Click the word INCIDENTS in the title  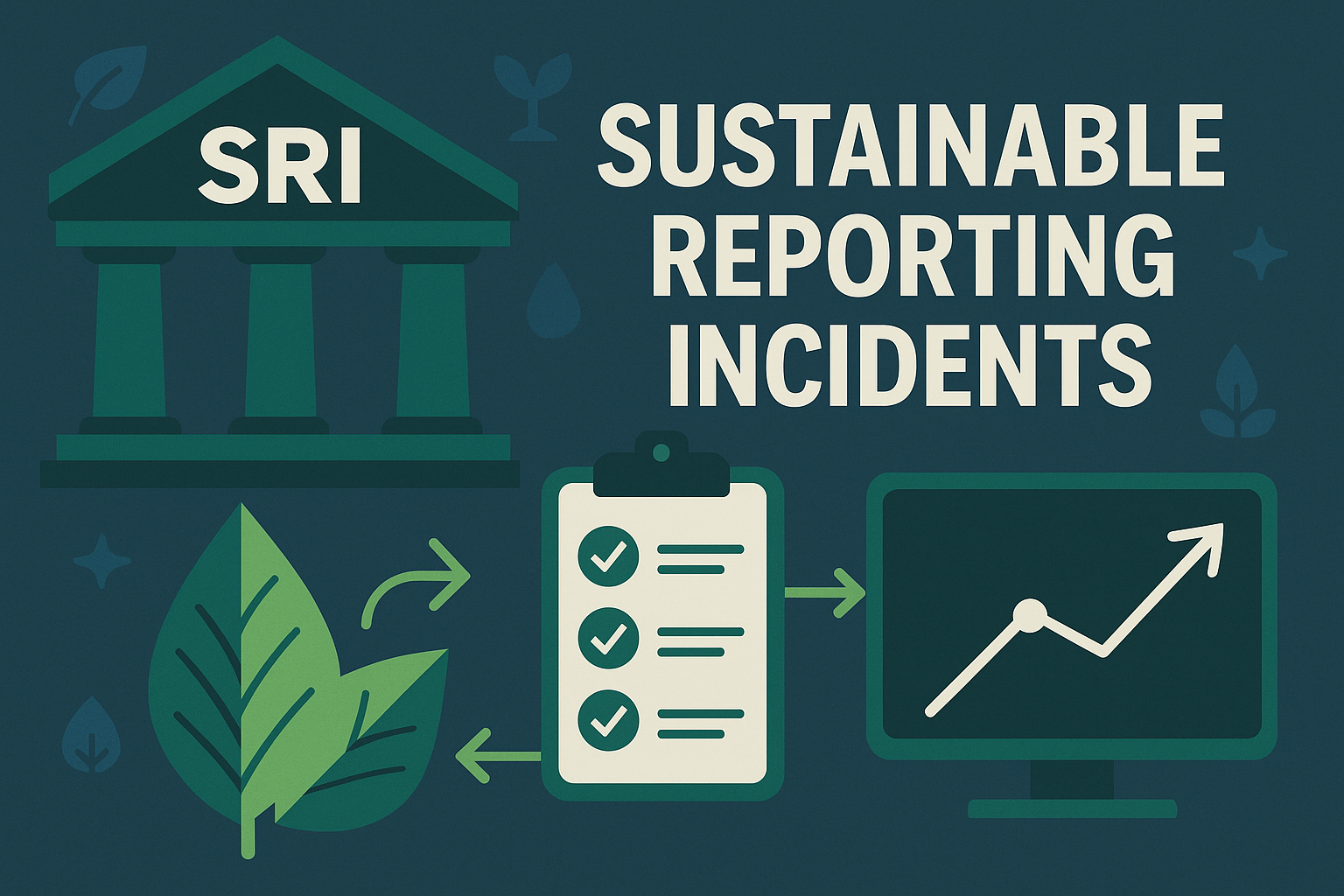tap(910, 365)
